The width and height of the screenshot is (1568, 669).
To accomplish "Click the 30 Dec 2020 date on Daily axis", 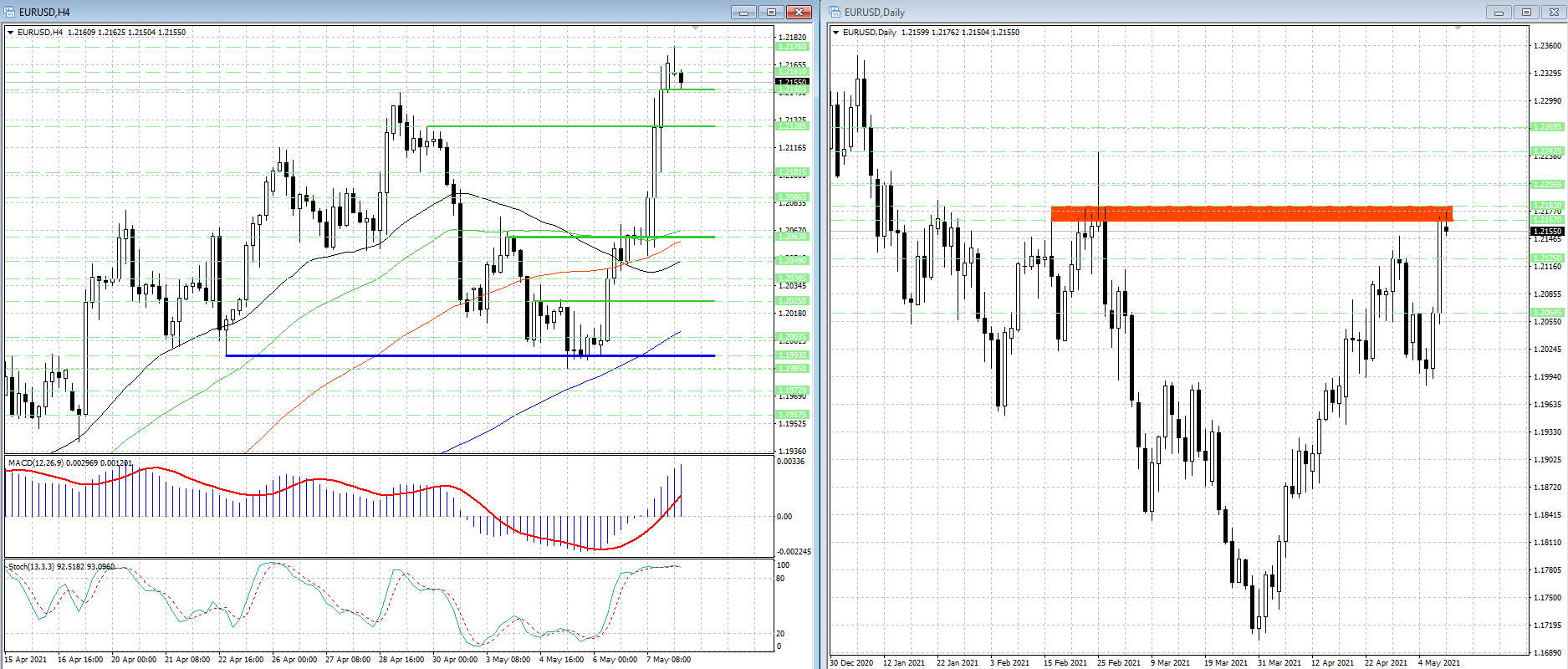I will (x=851, y=663).
